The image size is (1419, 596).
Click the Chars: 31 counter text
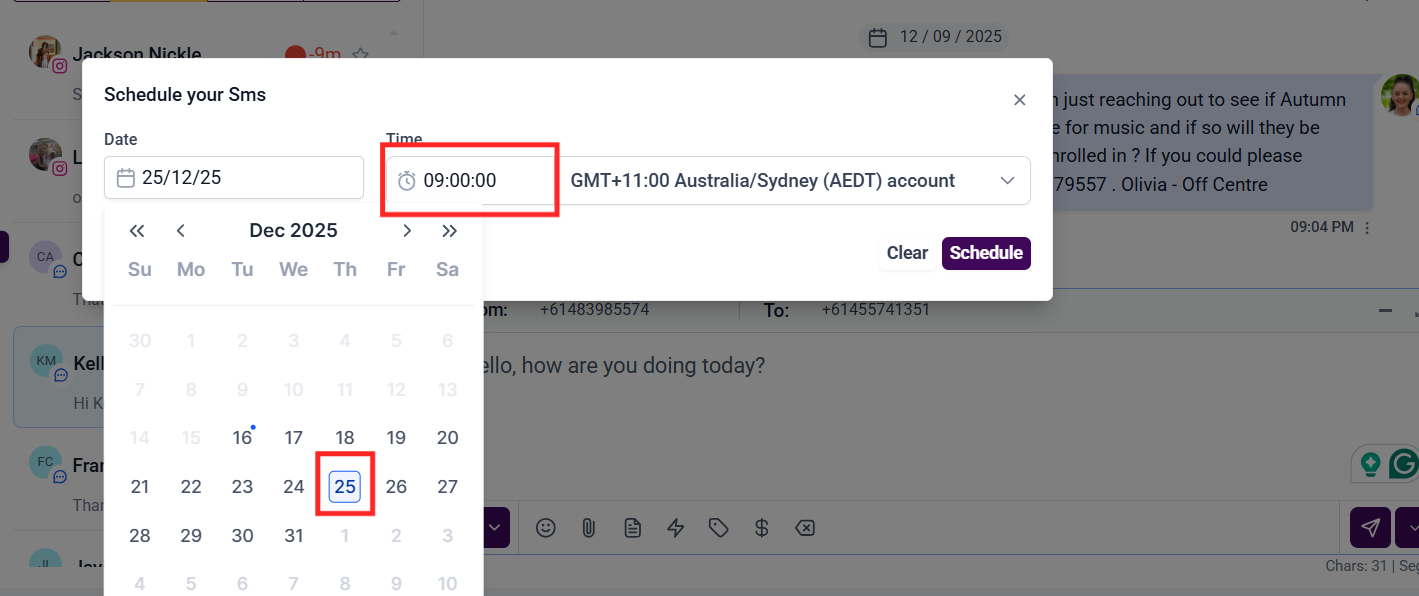click(1358, 566)
